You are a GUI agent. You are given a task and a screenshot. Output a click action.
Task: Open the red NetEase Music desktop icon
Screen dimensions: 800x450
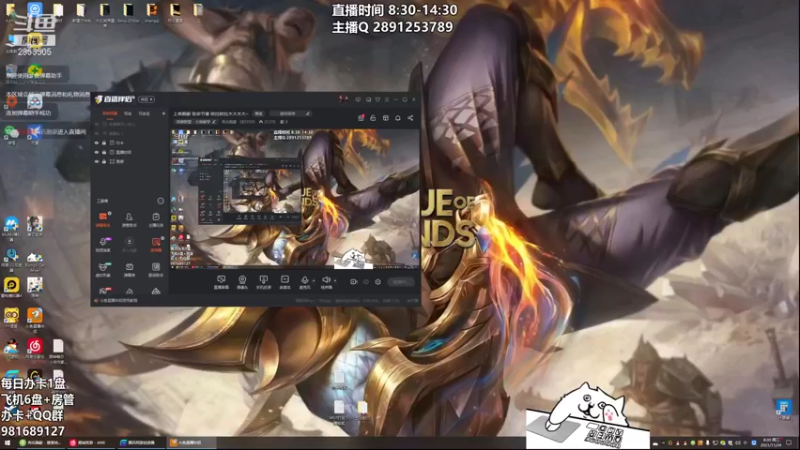tap(35, 349)
